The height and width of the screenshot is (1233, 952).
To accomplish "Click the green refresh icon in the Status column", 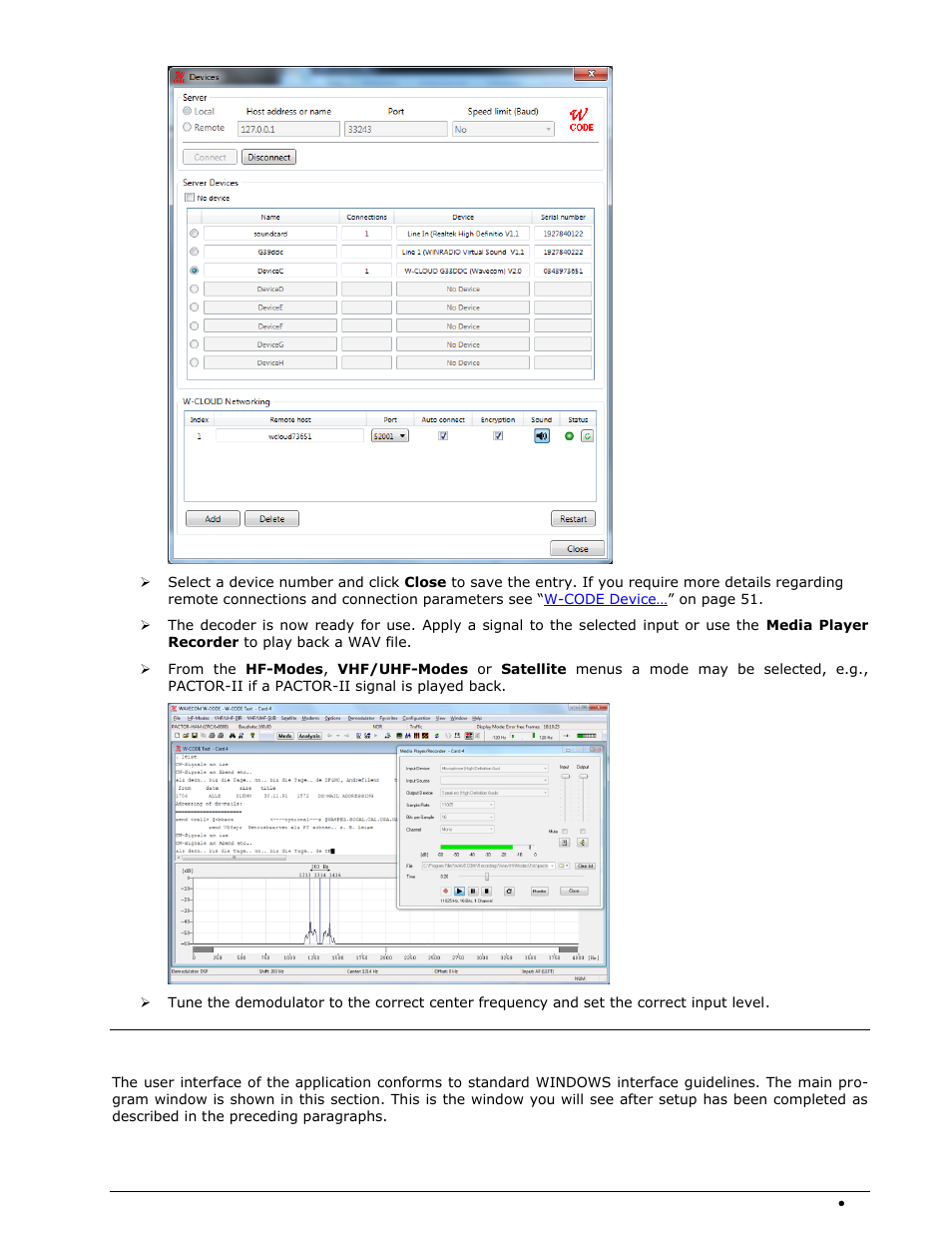I will (587, 436).
